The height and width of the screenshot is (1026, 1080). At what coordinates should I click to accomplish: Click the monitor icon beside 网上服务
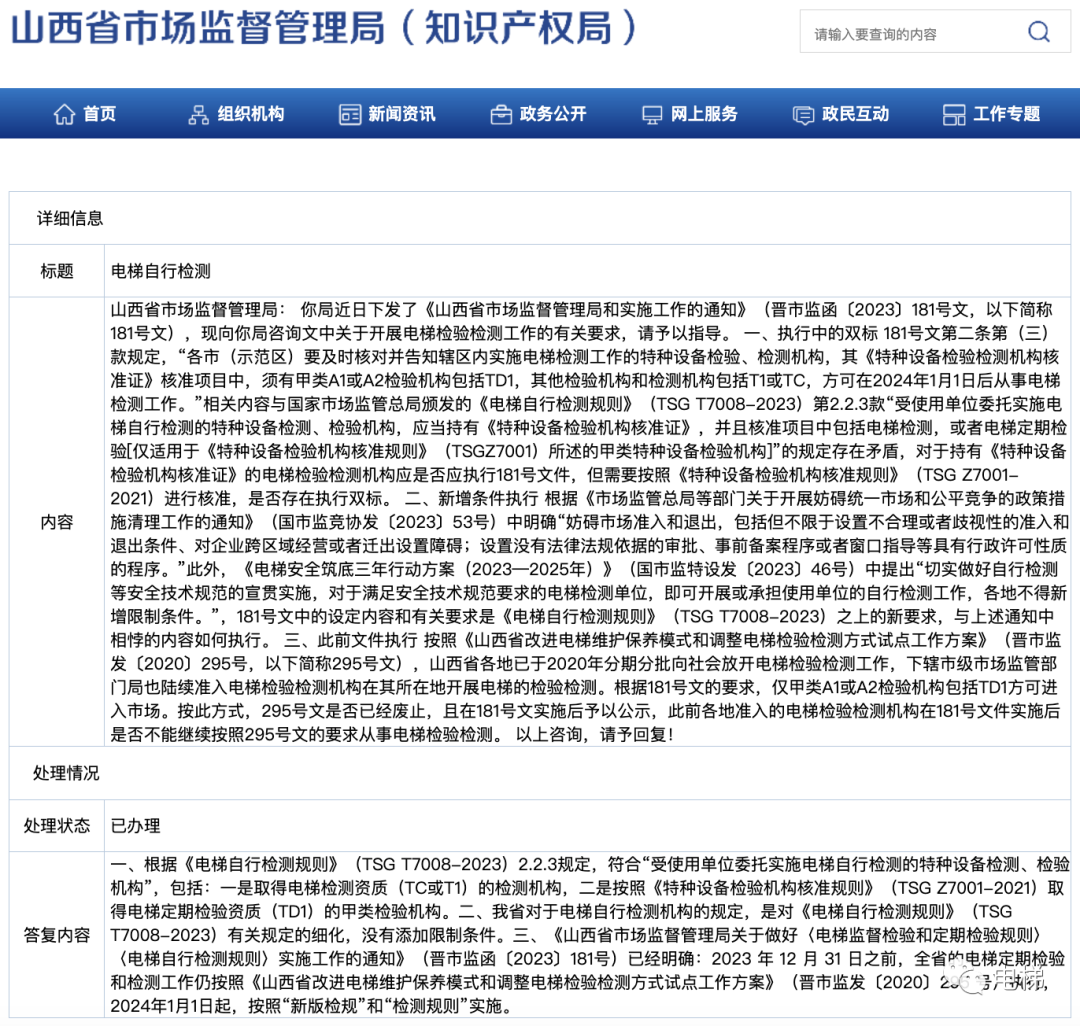click(x=652, y=115)
